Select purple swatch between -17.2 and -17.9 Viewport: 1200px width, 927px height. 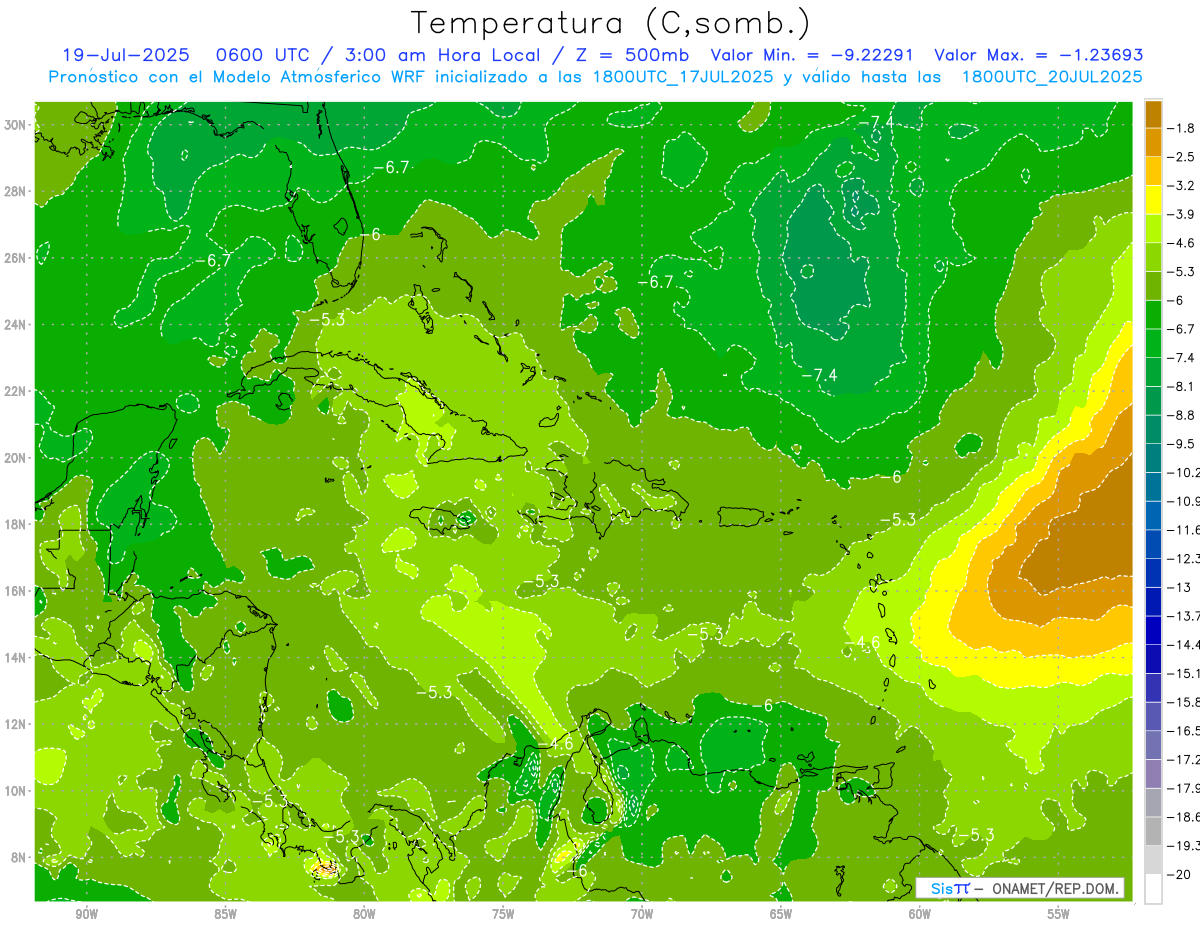tap(1153, 773)
